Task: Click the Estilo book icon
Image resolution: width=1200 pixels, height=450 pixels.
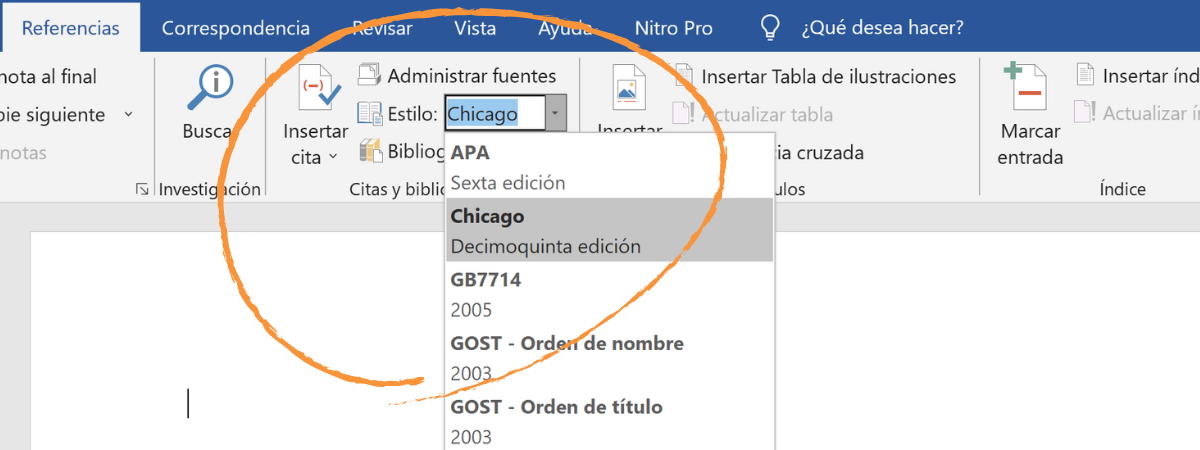Action: (370, 114)
